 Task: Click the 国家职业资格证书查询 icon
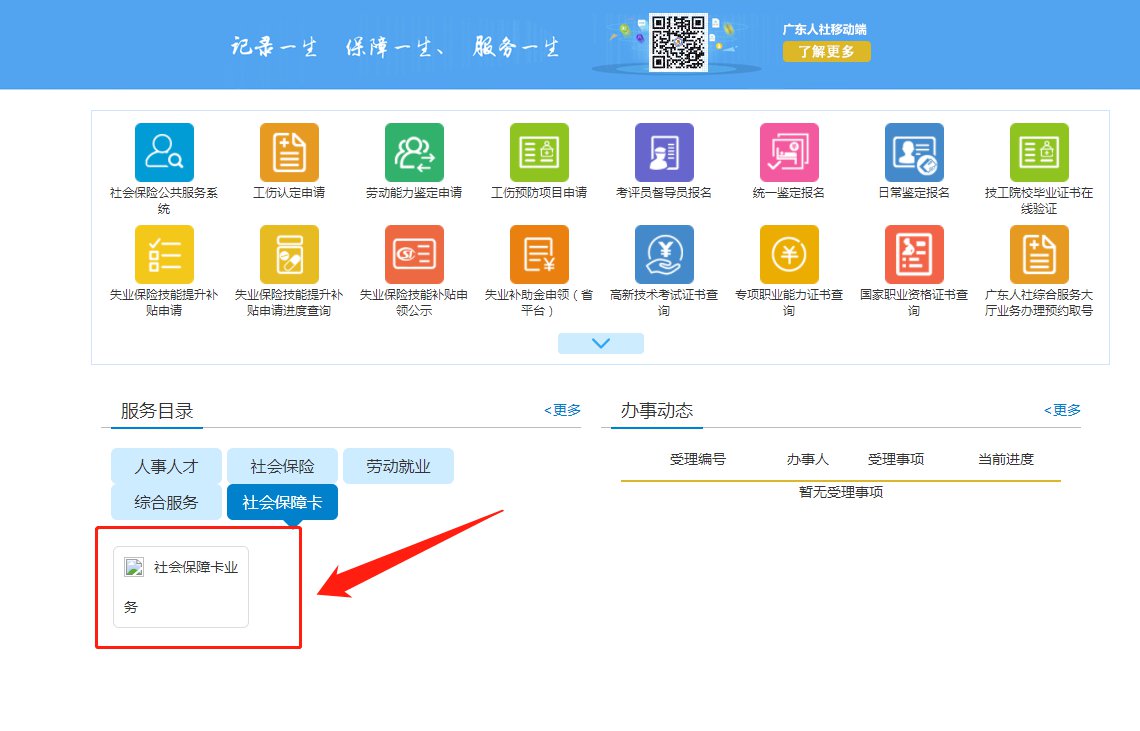(914, 255)
